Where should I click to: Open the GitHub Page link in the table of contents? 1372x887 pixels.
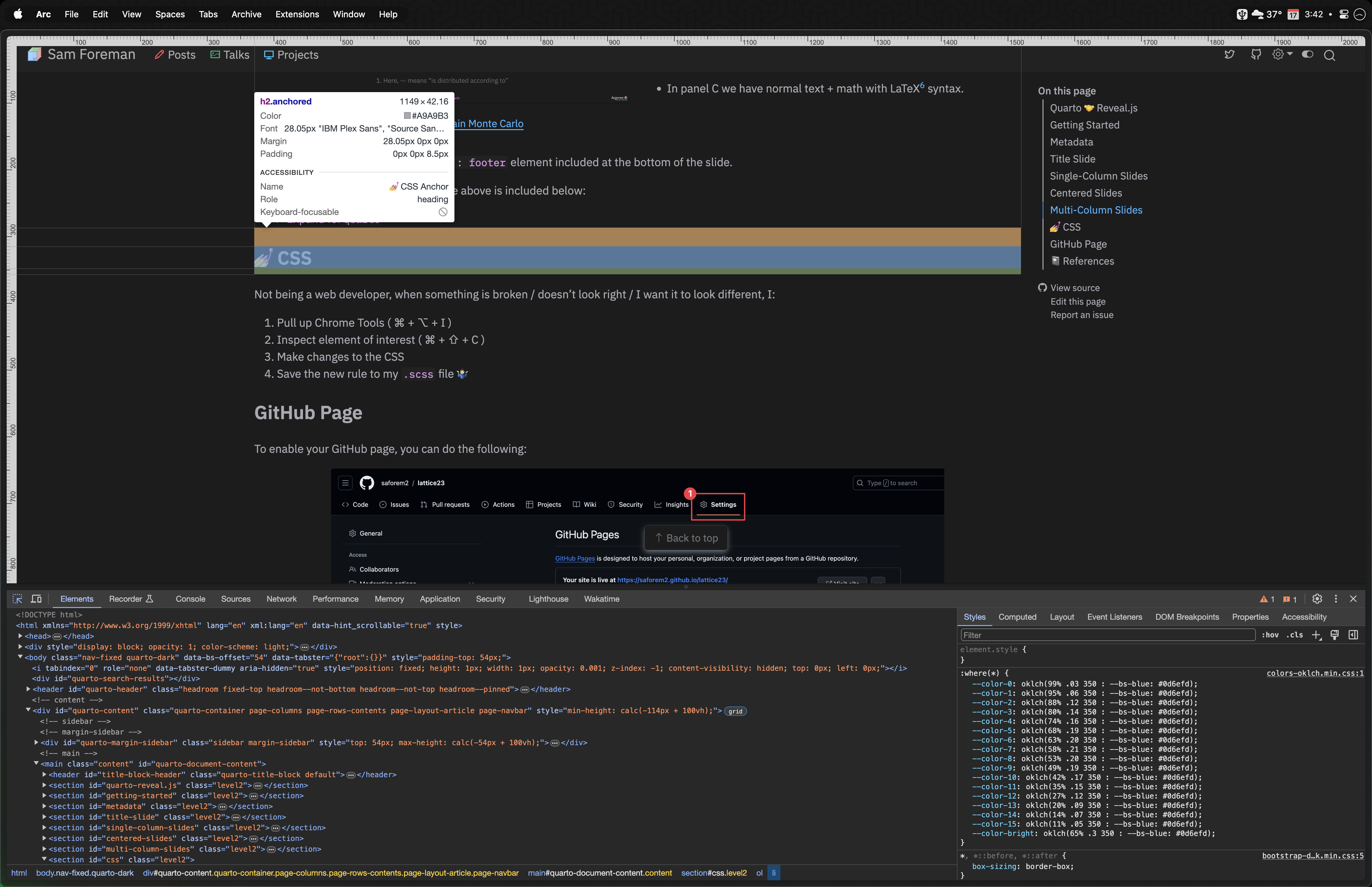pyautogui.click(x=1078, y=244)
